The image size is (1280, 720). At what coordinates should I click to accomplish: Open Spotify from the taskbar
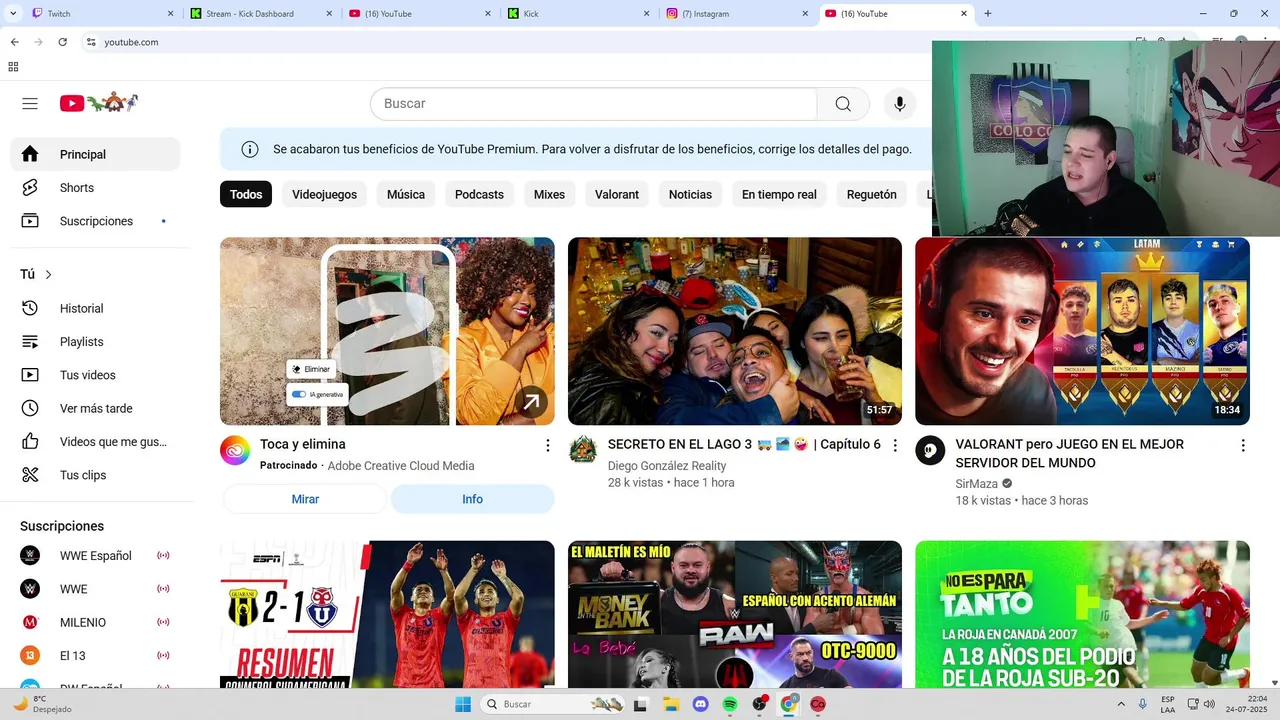[730, 704]
